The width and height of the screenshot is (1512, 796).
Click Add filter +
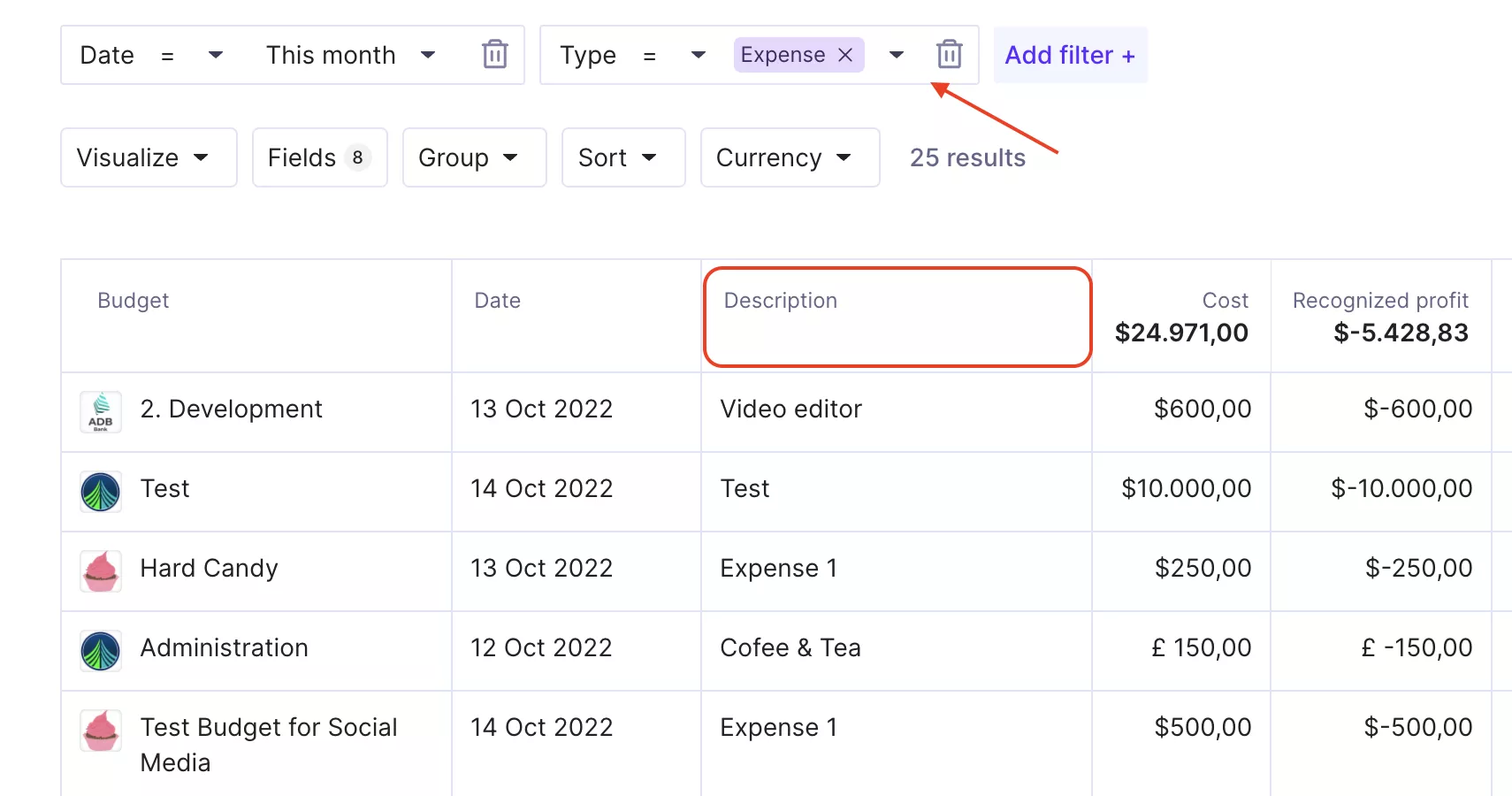[1070, 55]
